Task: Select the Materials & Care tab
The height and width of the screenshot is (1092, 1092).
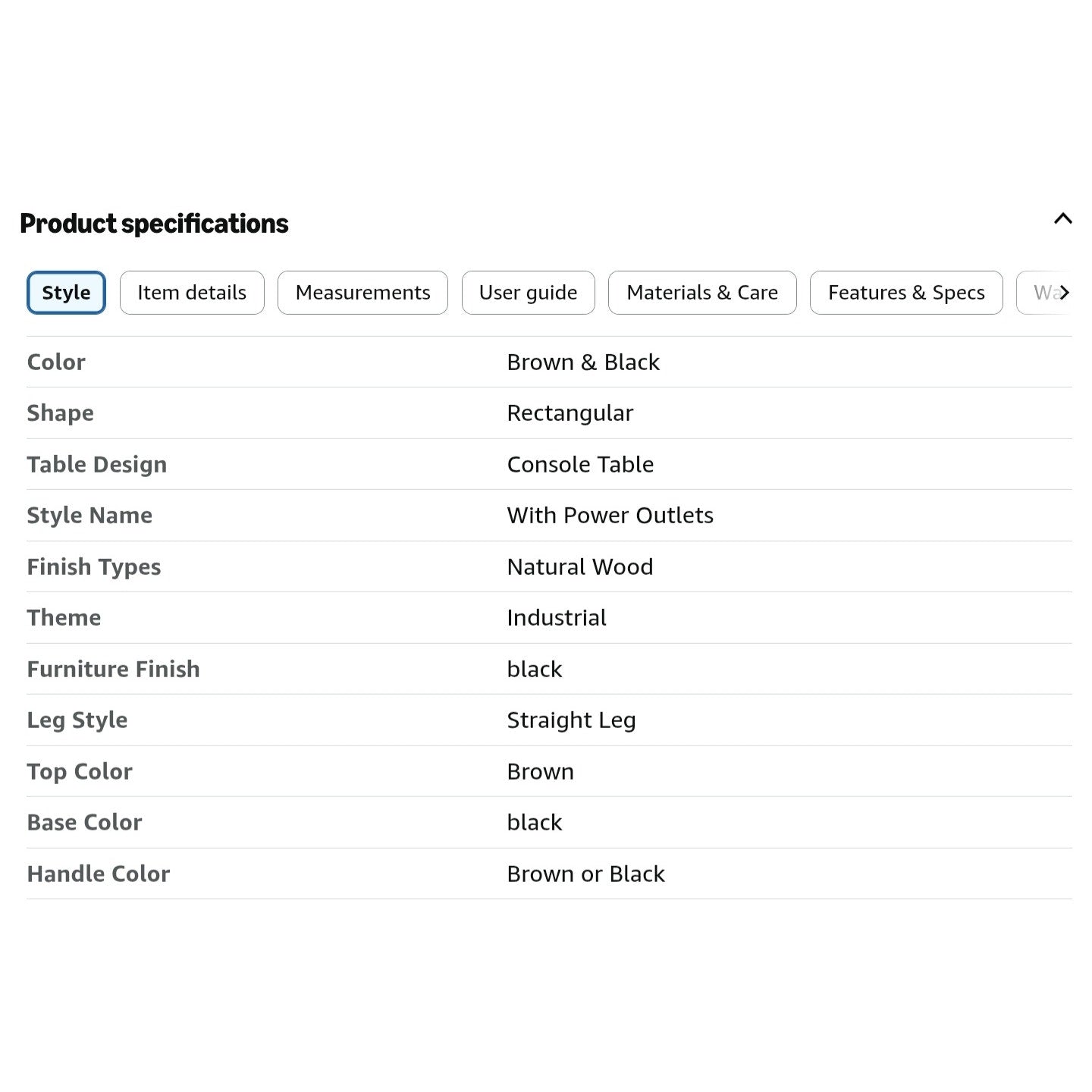Action: [702, 293]
